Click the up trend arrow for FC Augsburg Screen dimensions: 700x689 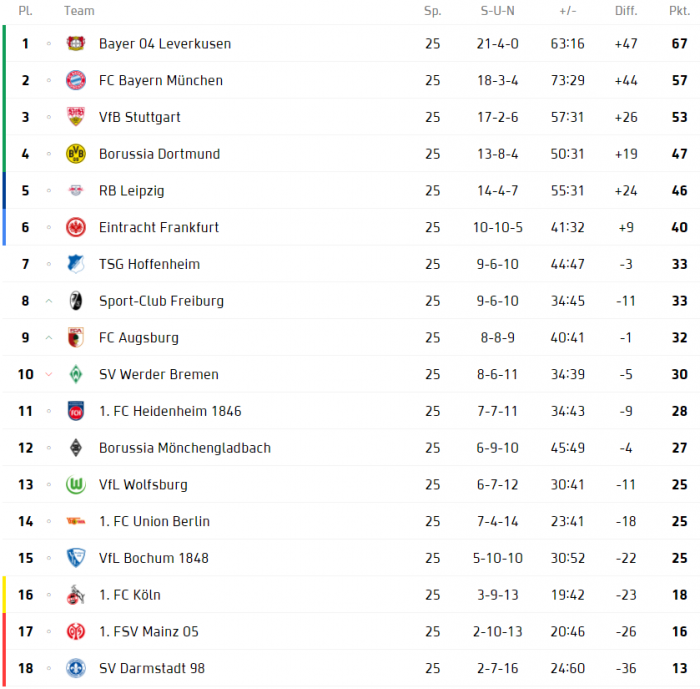(48, 338)
